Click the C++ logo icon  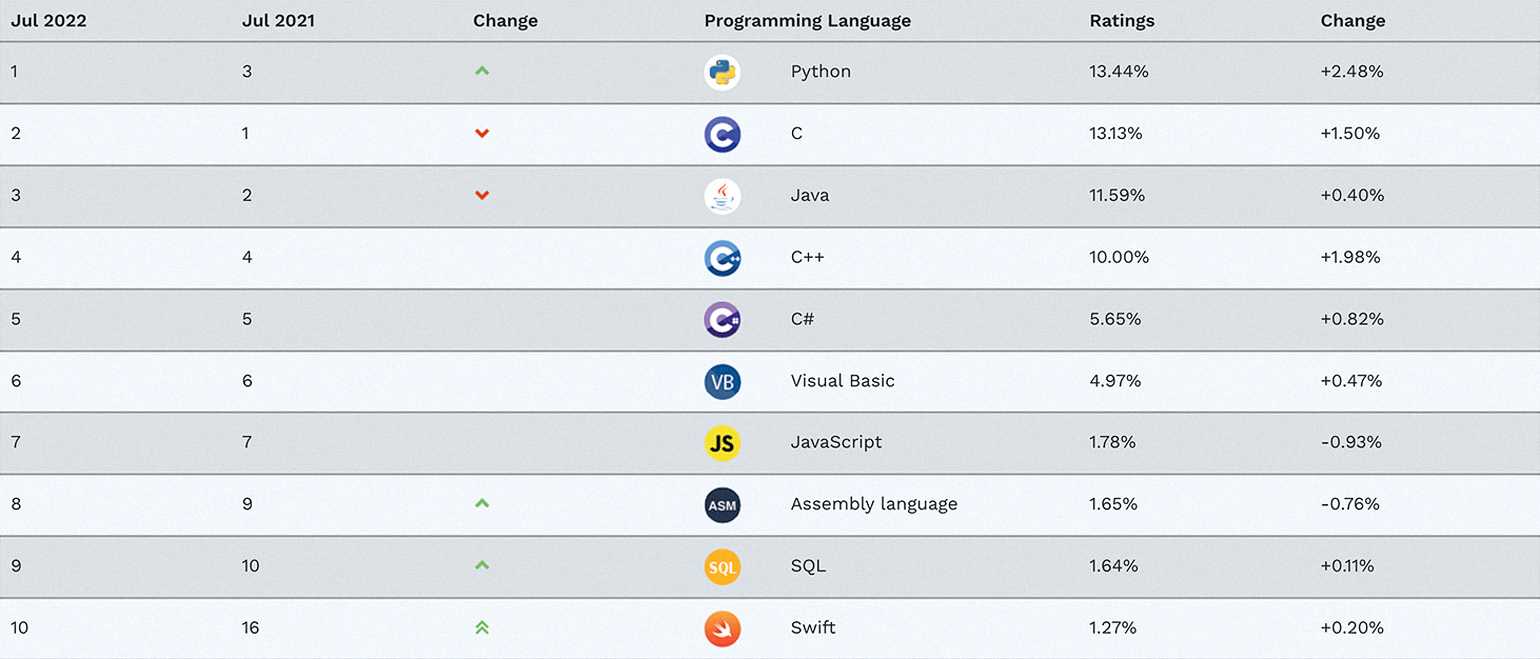722,258
